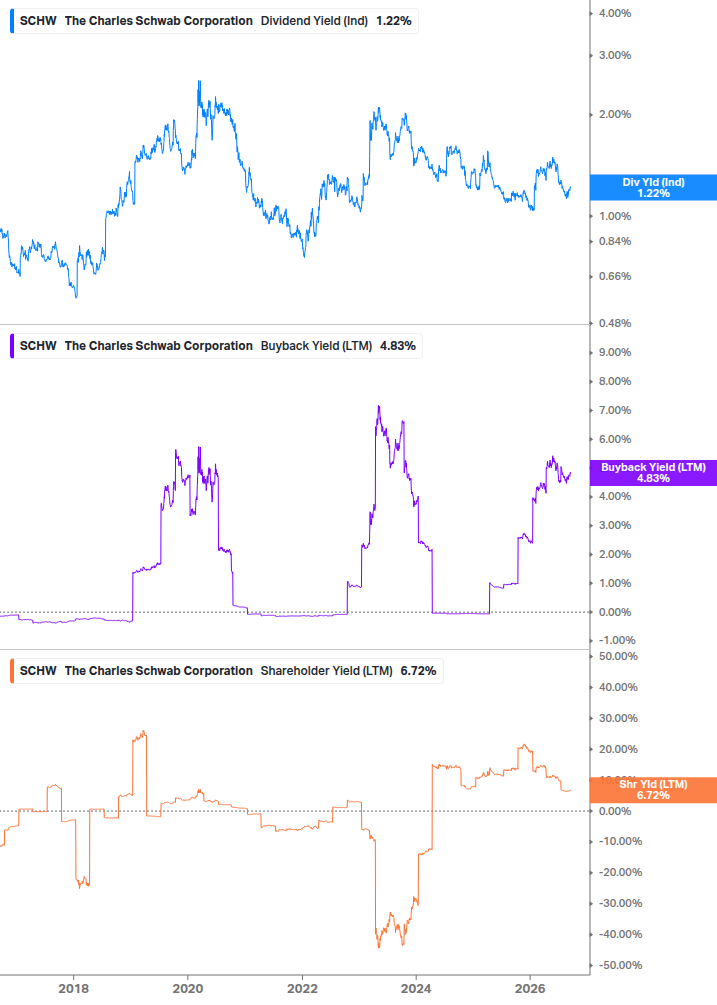Click the -50.00% tick on the shareholder axis
The image size is (717, 1005).
pyautogui.click(x=620, y=965)
